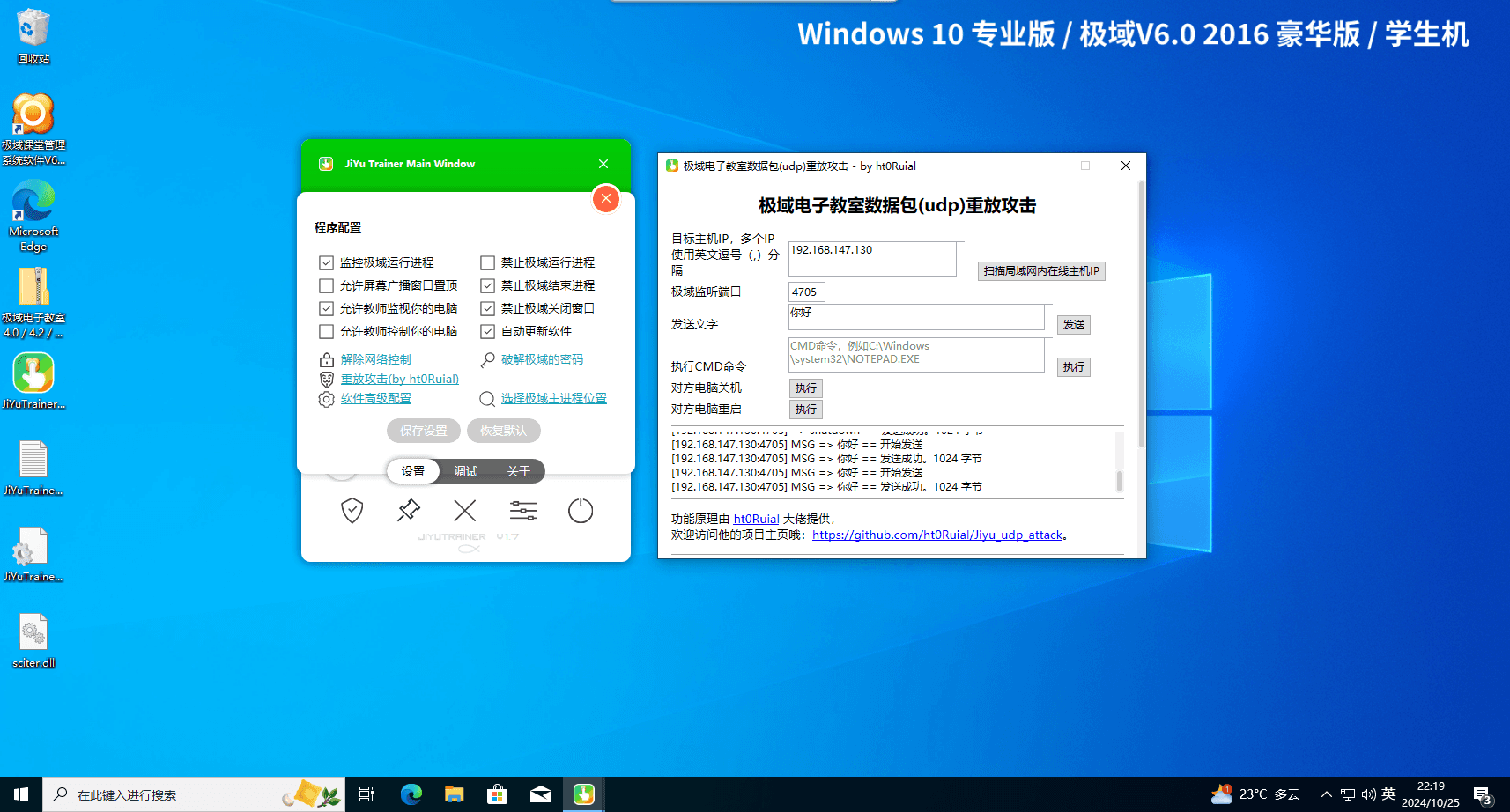Screen dimensions: 1510x812
Task: Open the 软件高级配置 link
Action: [x=376, y=398]
